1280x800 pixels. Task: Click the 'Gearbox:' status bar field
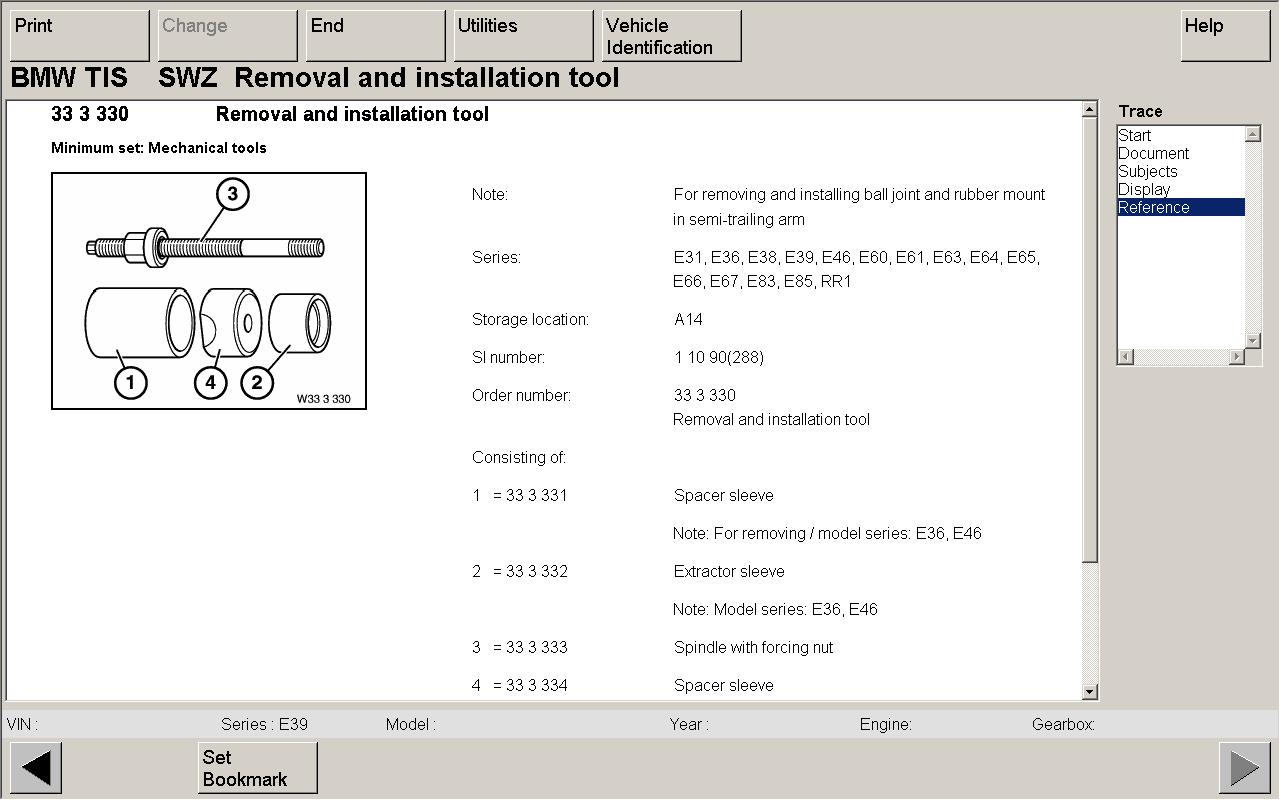tap(1063, 724)
